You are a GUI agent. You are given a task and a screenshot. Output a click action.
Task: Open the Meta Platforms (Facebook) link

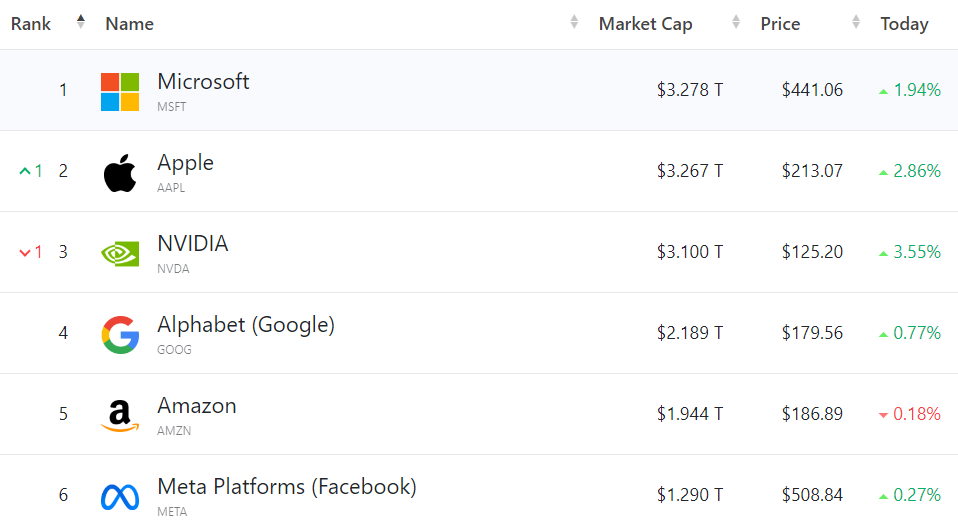pos(286,487)
